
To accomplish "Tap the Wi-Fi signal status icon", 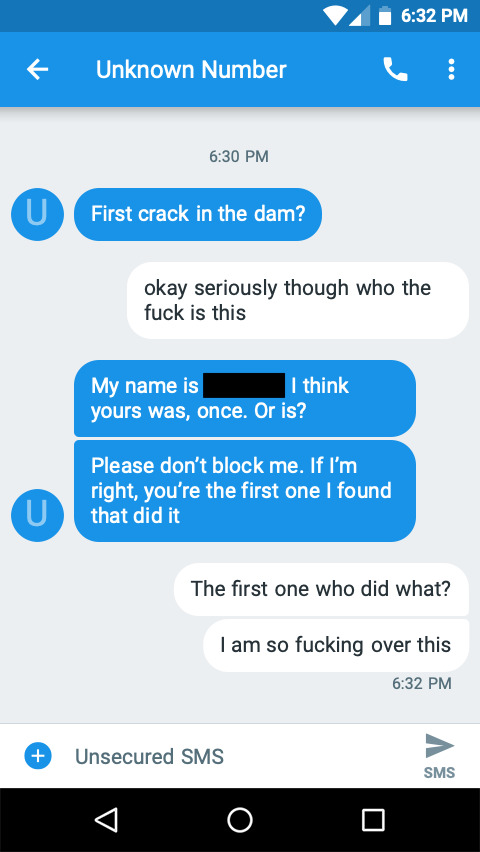I will tap(335, 16).
